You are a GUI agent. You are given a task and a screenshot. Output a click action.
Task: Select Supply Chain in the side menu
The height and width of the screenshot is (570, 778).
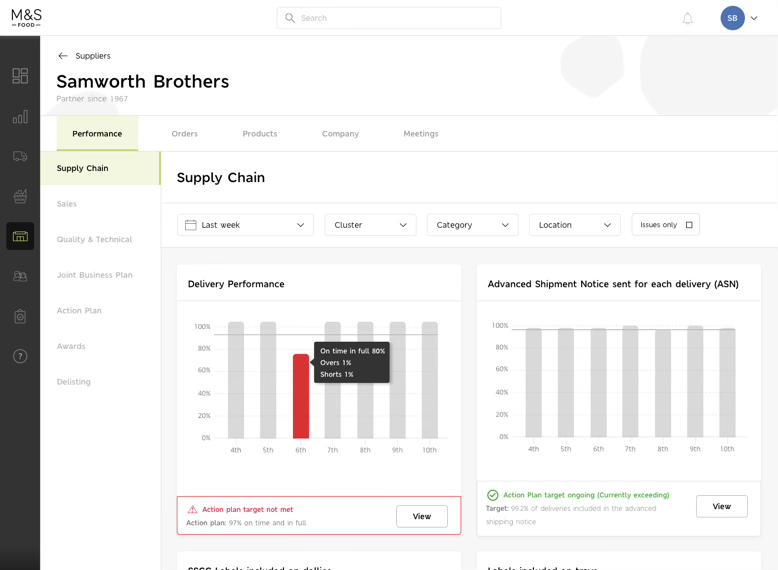(x=100, y=168)
